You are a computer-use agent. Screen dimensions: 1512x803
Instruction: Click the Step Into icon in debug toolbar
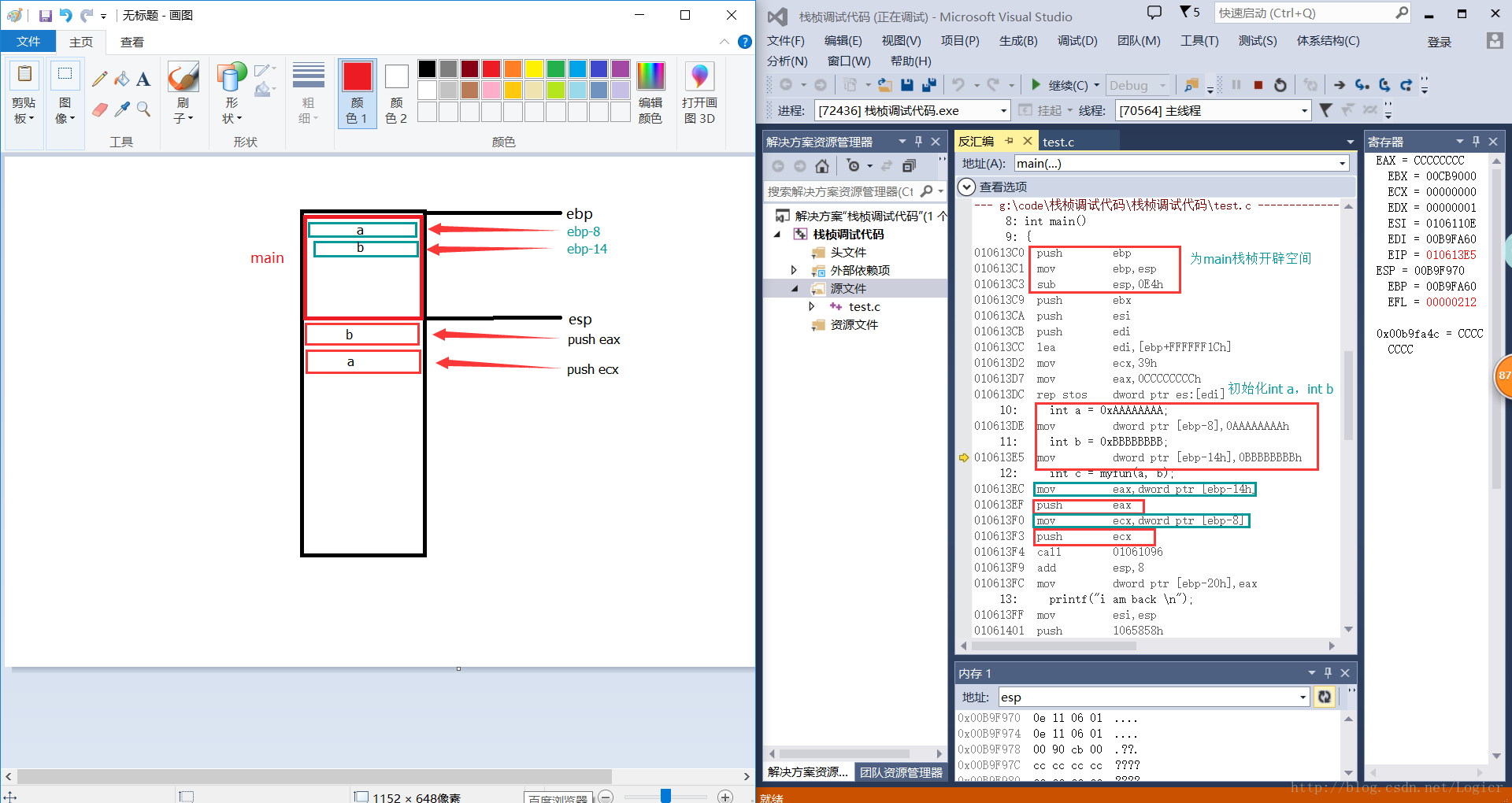pos(1362,85)
